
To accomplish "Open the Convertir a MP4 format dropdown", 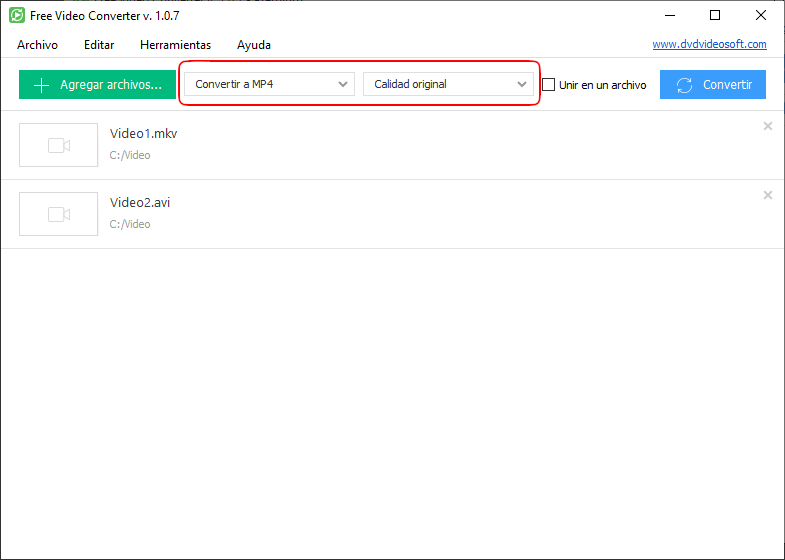I will [x=269, y=84].
